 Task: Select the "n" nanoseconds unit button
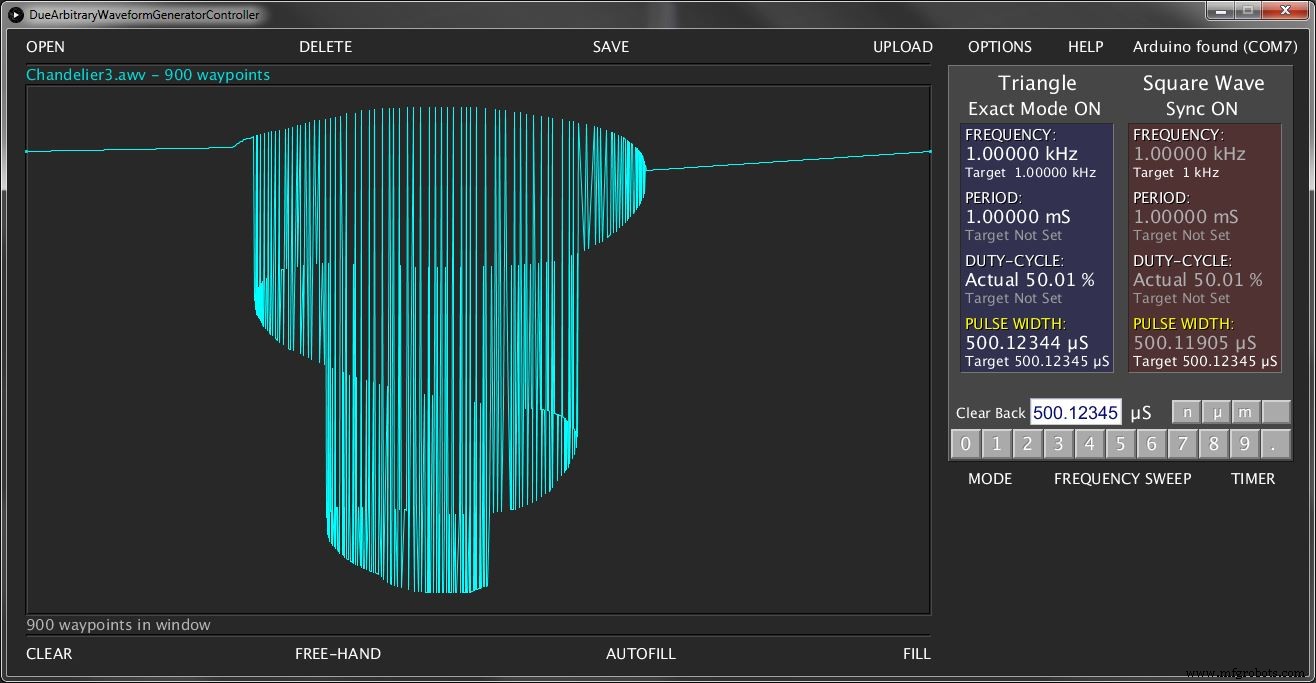click(x=1186, y=411)
